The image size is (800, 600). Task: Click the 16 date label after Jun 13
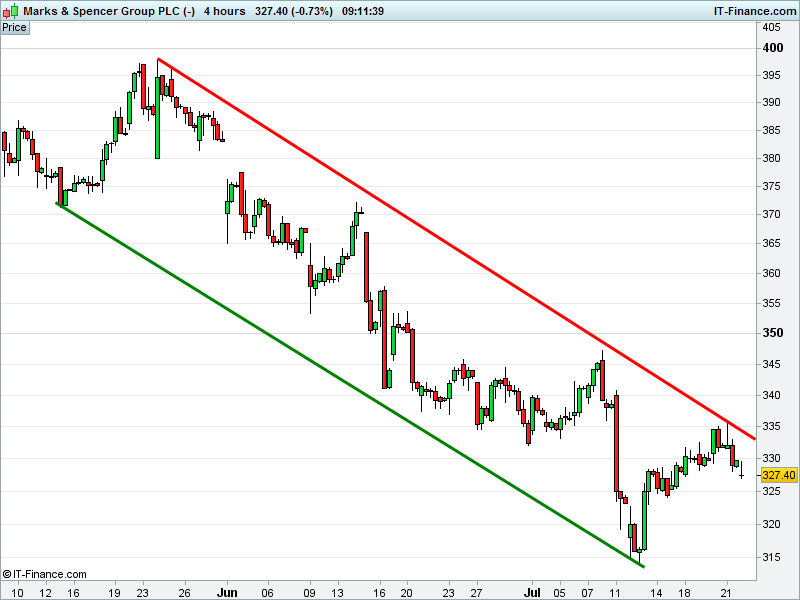pyautogui.click(x=379, y=593)
